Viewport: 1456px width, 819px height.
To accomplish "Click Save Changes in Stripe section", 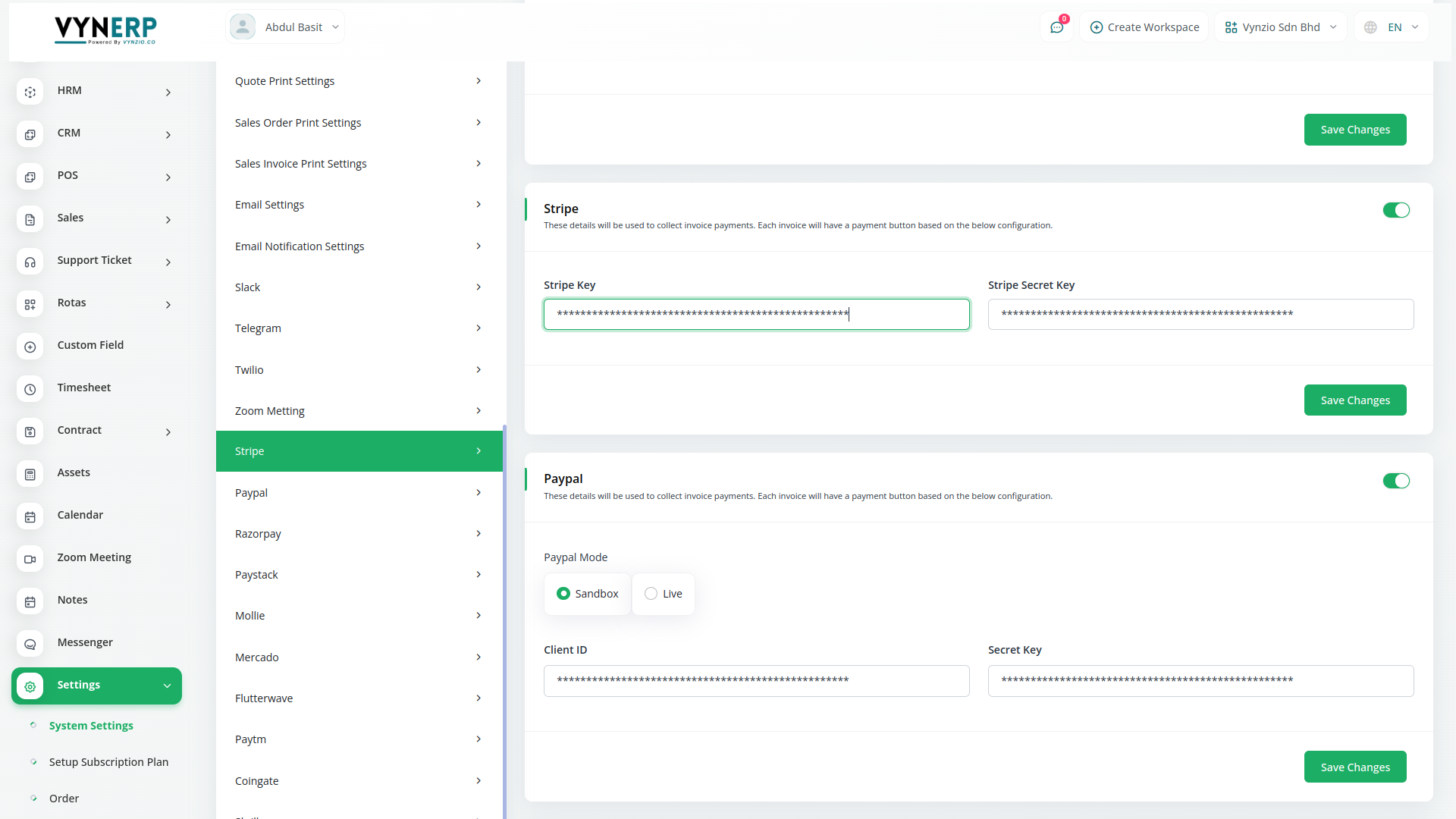I will coord(1354,400).
